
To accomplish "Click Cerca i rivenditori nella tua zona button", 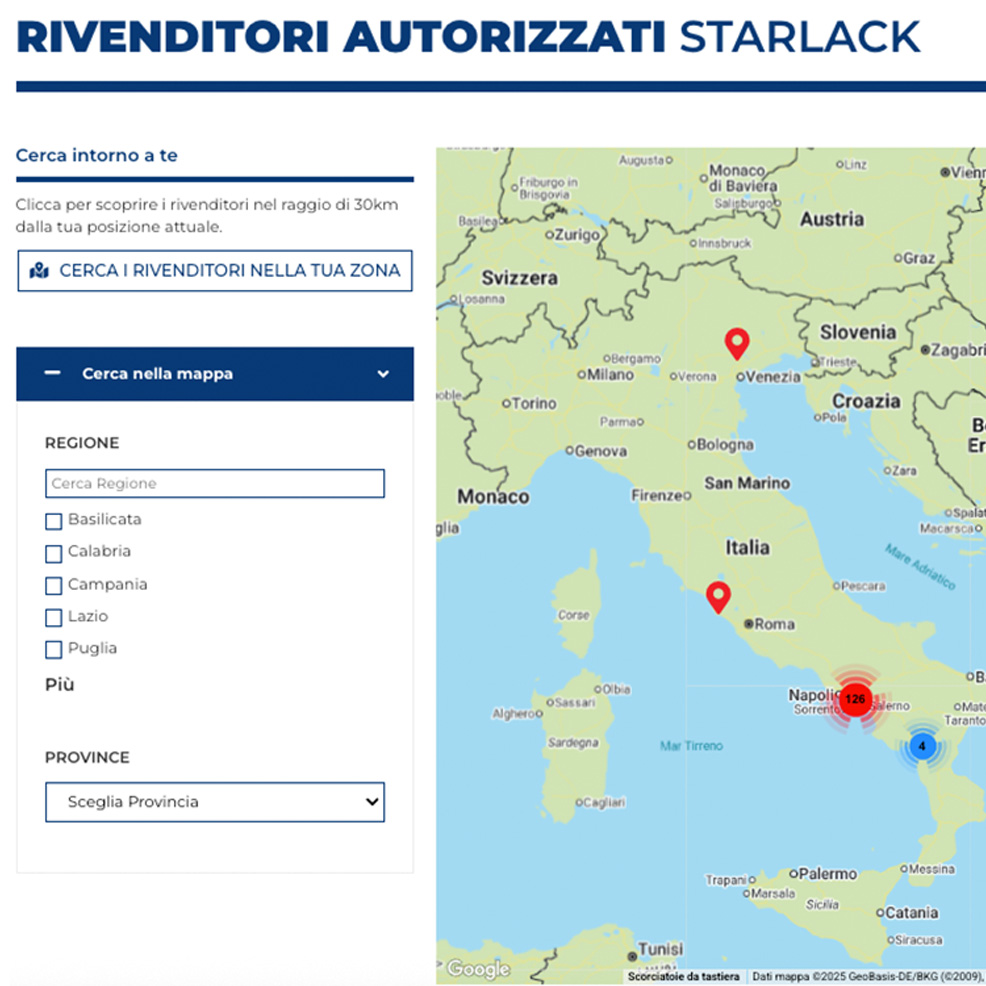I will click(x=214, y=270).
